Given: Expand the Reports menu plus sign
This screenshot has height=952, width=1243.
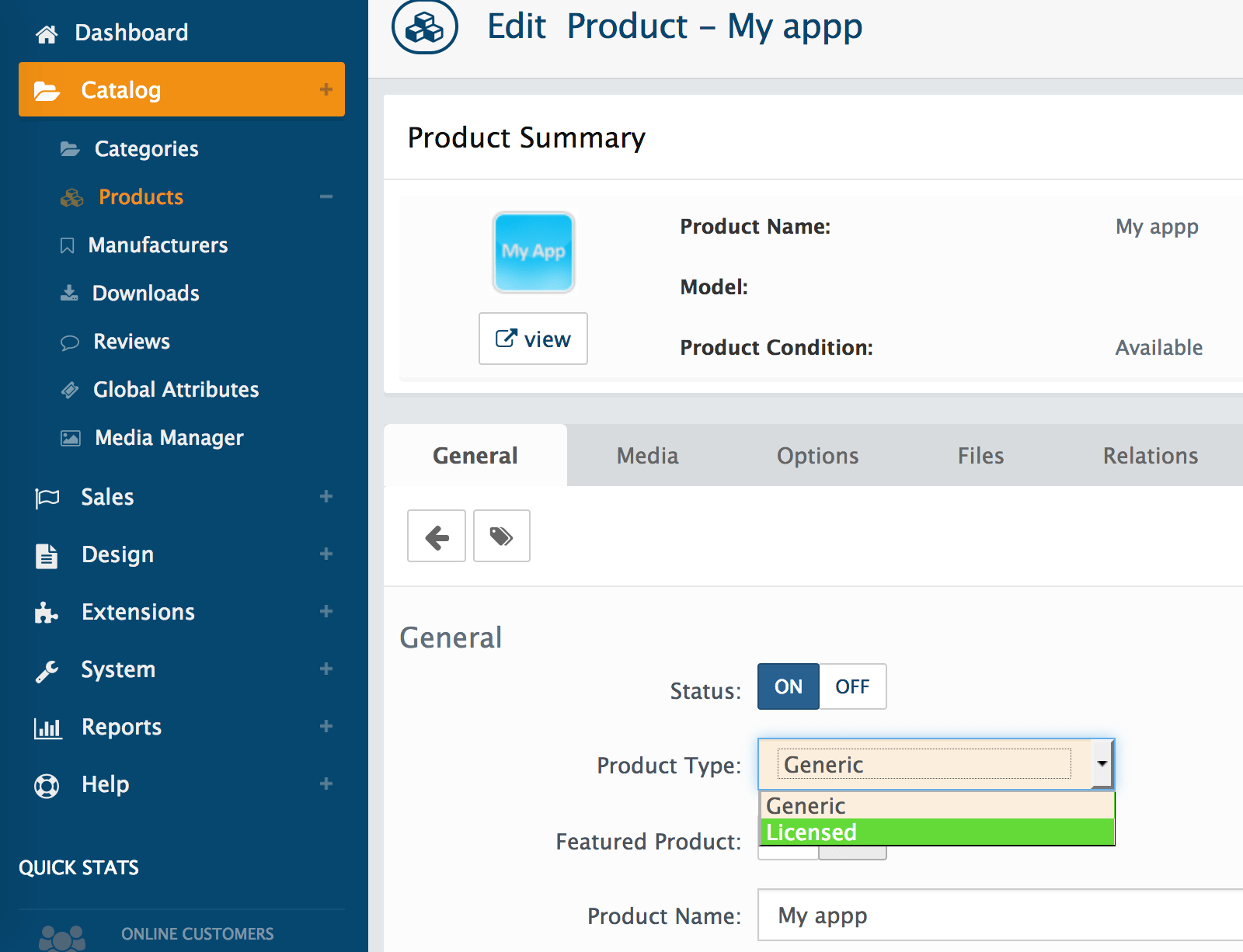Looking at the screenshot, I should 326,726.
